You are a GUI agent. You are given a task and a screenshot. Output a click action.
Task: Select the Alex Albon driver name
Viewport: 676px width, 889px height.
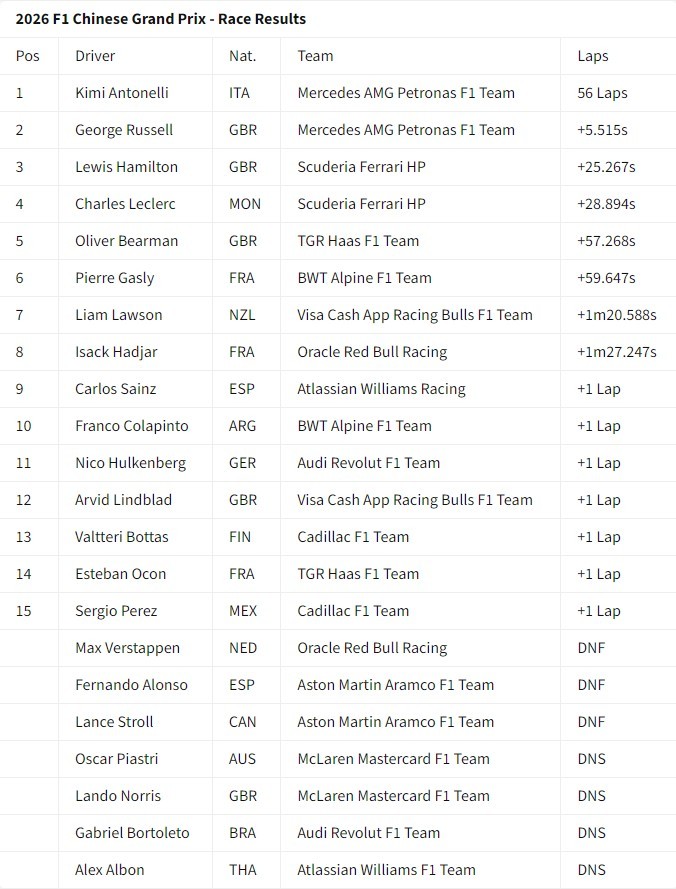click(x=110, y=870)
